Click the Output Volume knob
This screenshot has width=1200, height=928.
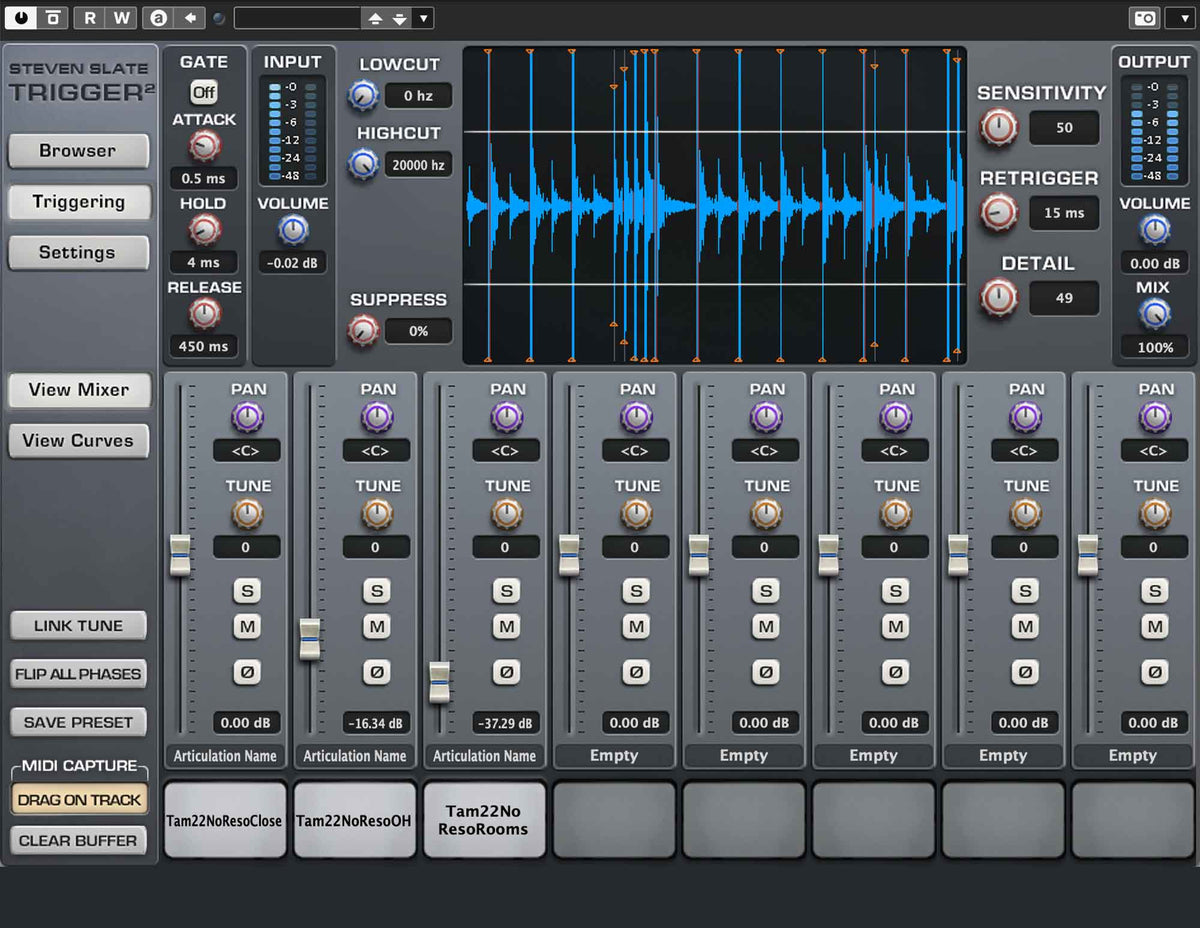point(1155,230)
